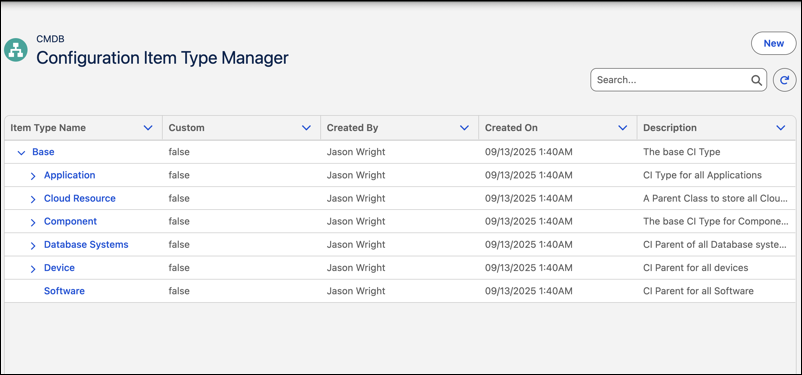Click the New button
This screenshot has height=375, width=802.
(773, 43)
